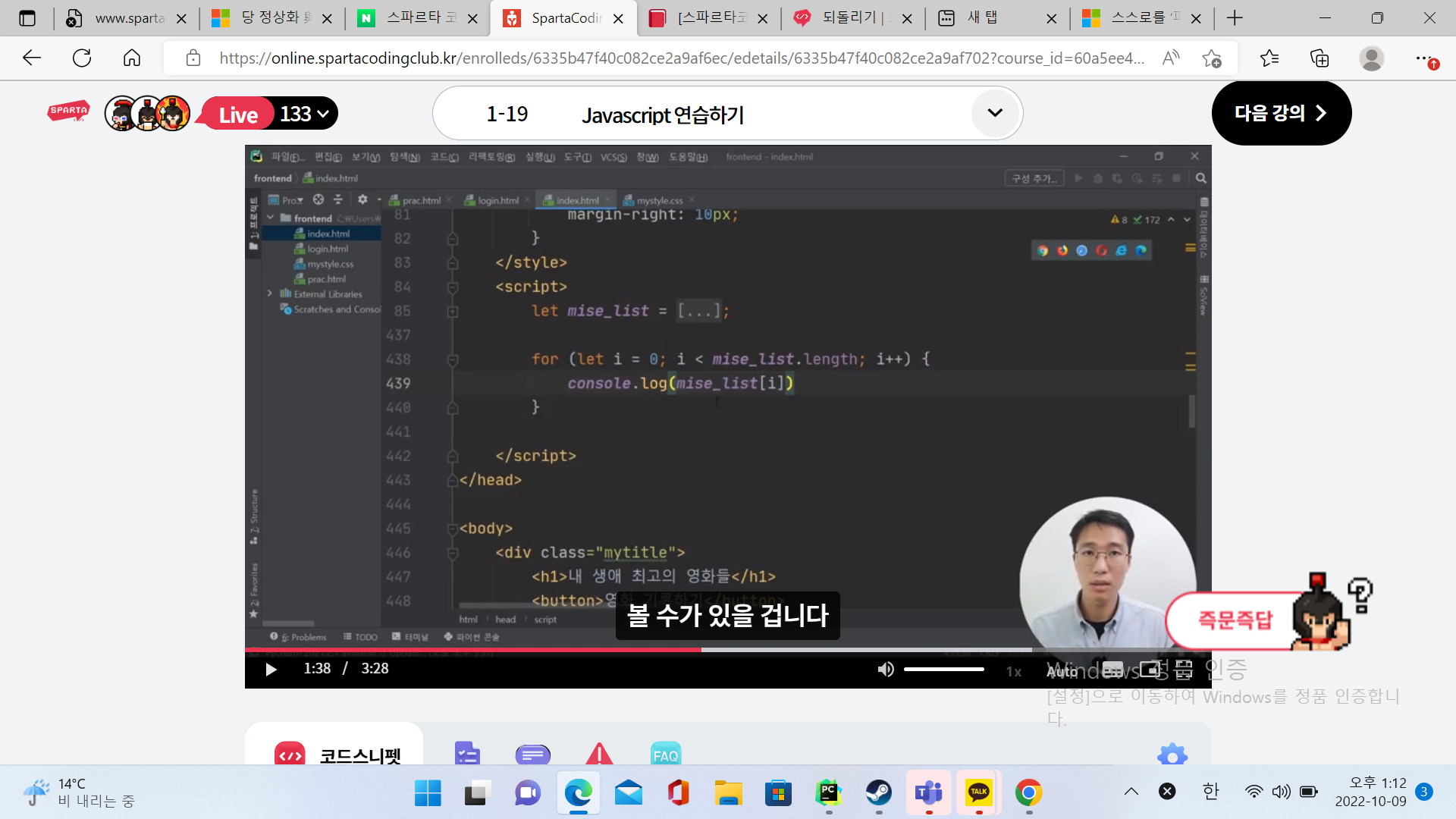
Task: Open Edge settings and more menu
Action: tap(1425, 58)
